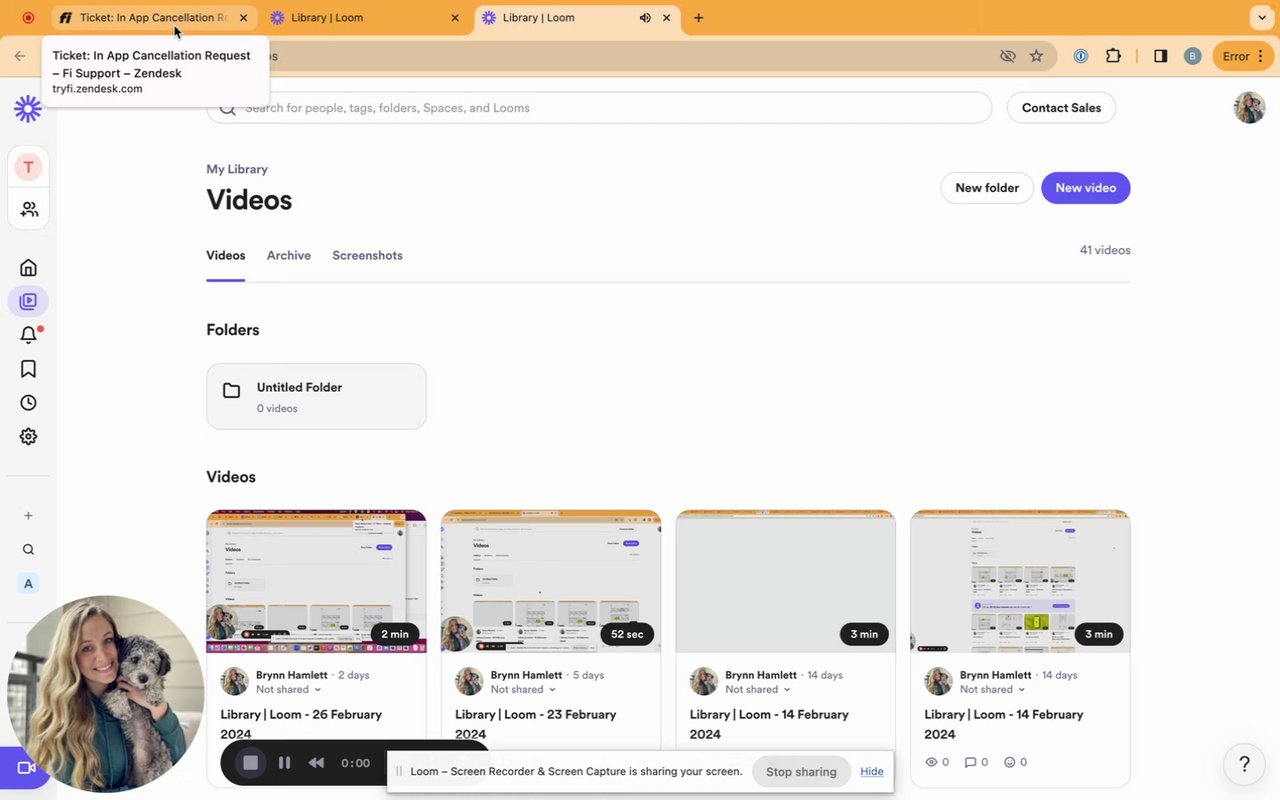
Task: Open the 26 February video thumbnail
Action: [316, 582]
